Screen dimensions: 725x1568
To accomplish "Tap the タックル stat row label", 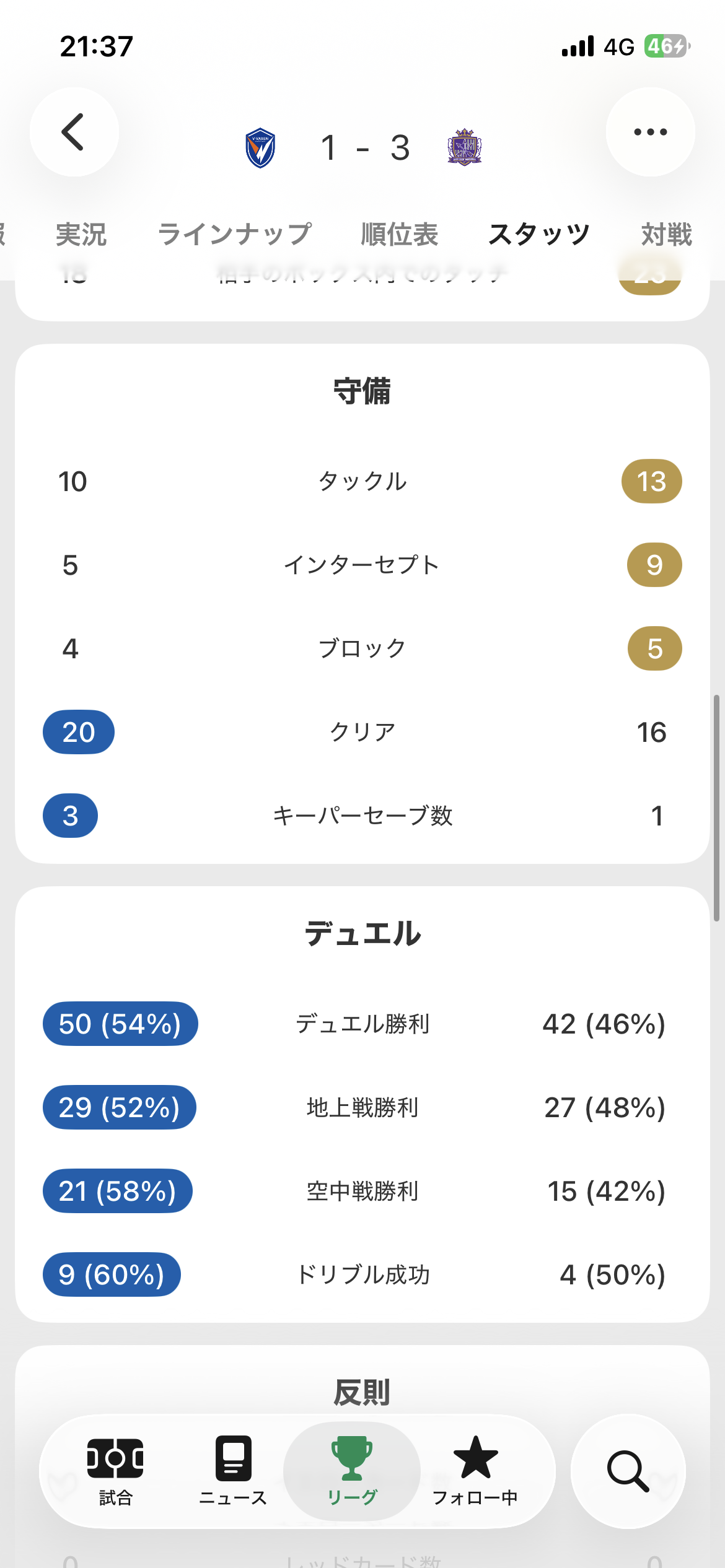I will point(362,481).
